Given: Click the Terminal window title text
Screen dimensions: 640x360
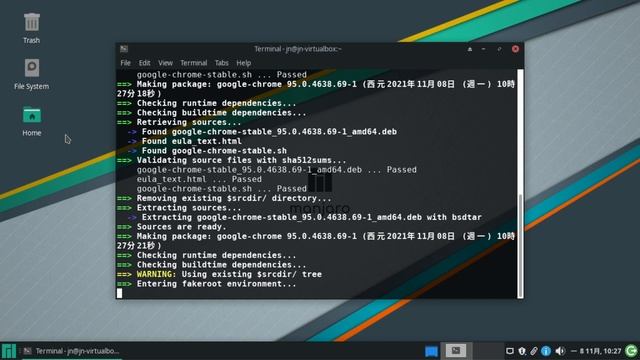Looking at the screenshot, I should click(x=298, y=49).
